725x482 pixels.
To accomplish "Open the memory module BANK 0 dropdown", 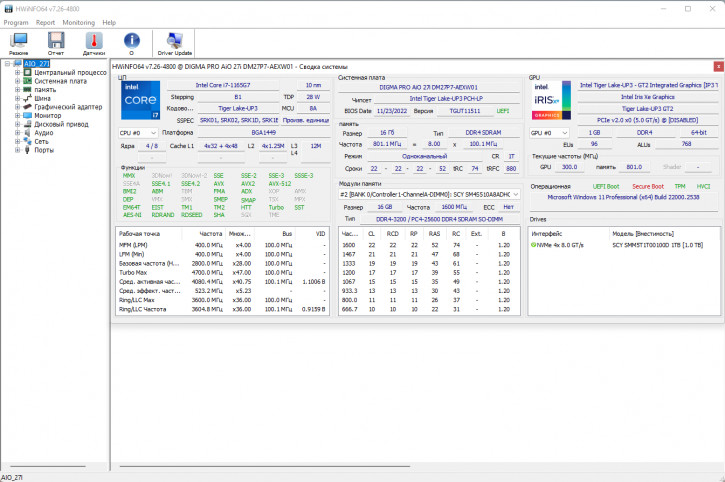I will coord(430,194).
